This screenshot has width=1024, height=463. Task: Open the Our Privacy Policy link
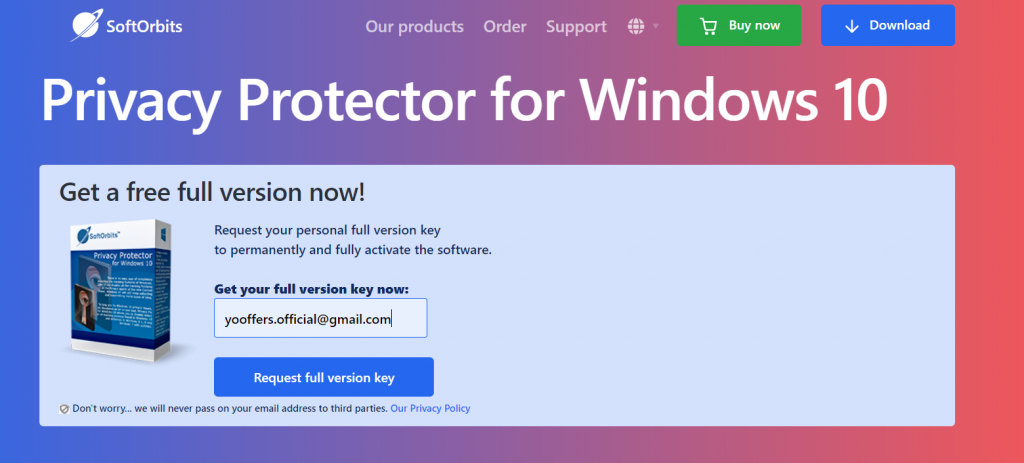pyautogui.click(x=430, y=408)
